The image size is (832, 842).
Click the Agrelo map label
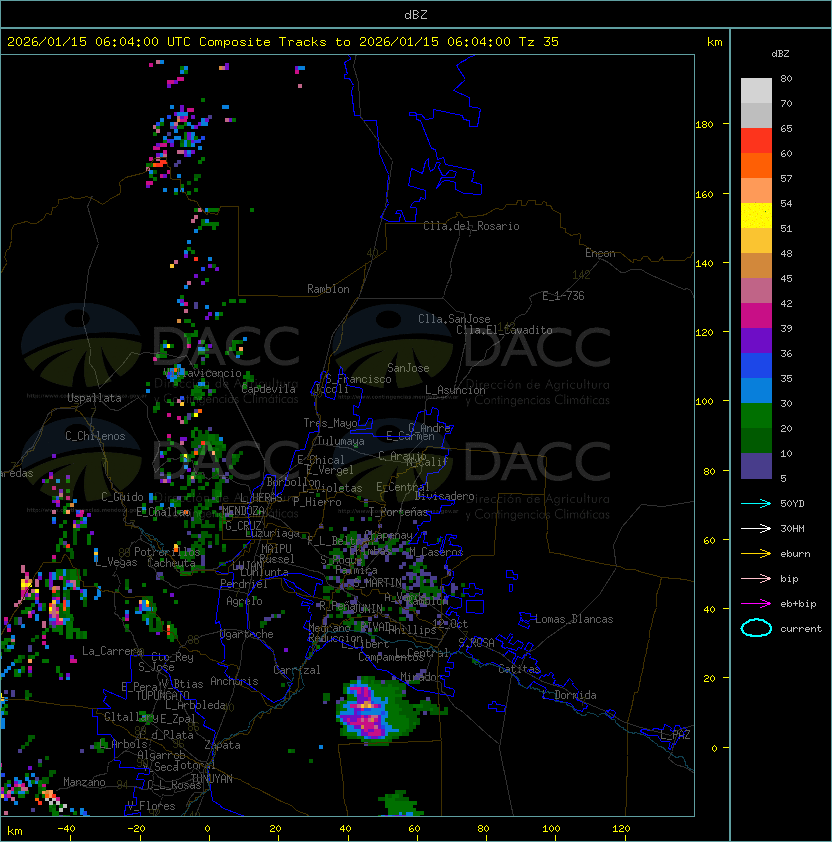point(244,601)
